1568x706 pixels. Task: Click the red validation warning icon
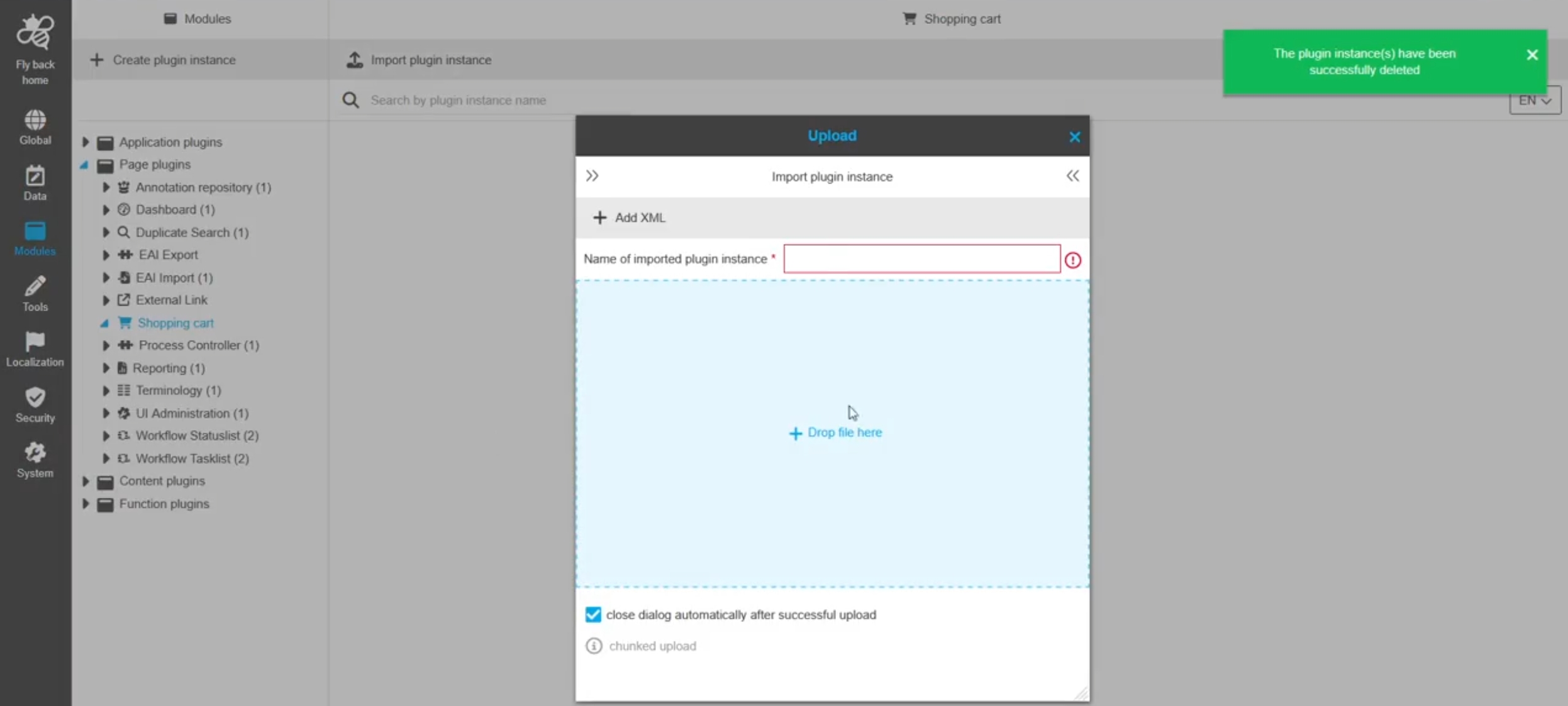(x=1072, y=260)
